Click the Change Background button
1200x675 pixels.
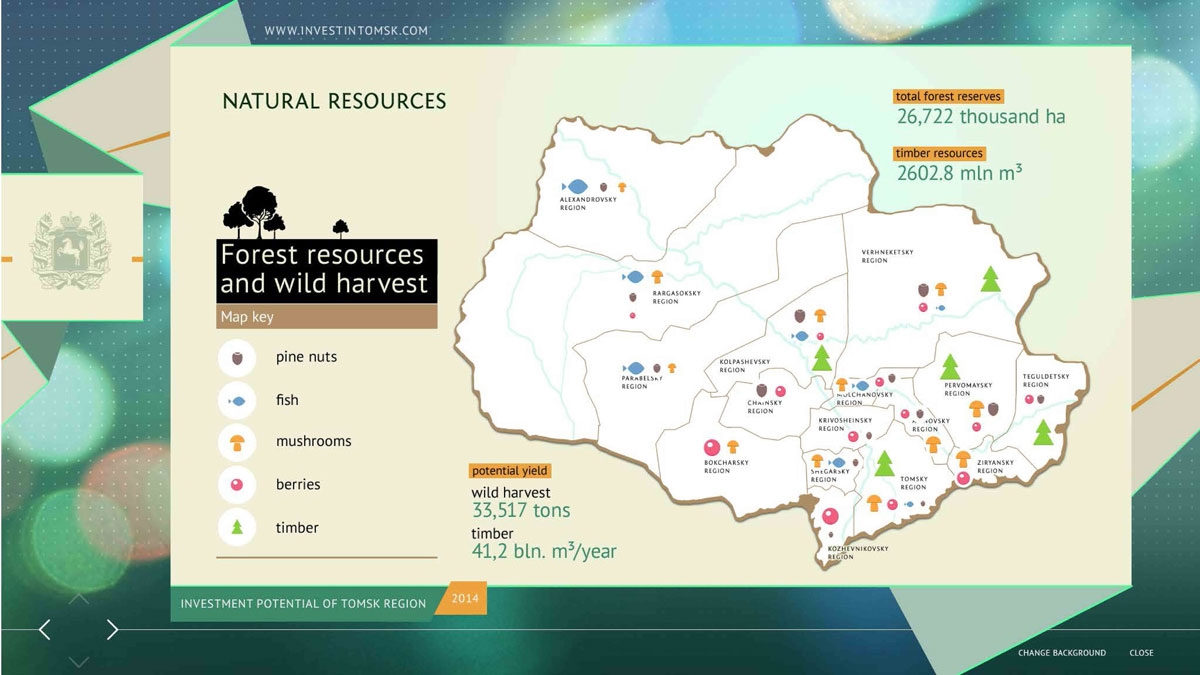click(x=1061, y=653)
